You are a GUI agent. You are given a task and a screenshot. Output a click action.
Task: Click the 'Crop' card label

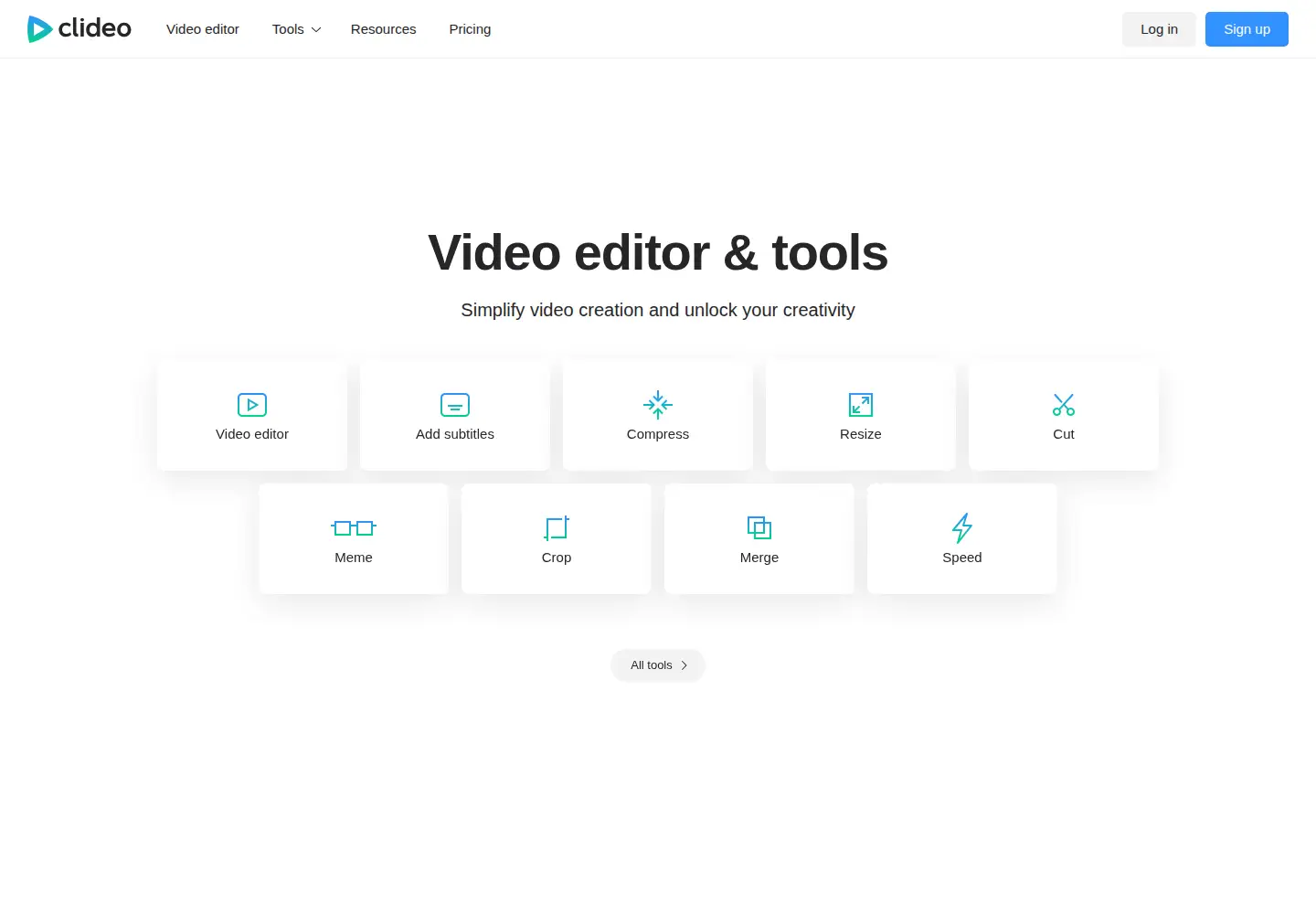coord(557,558)
